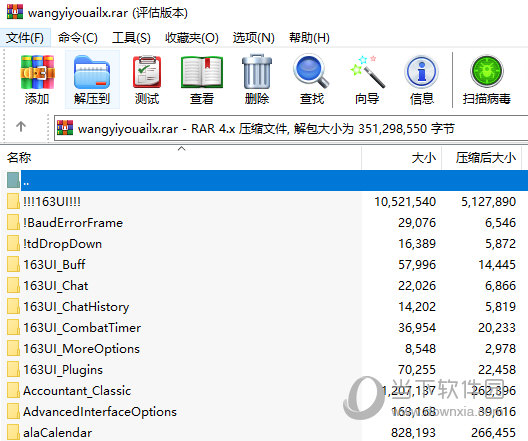Open the 文件(F) menu
Image resolution: width=528 pixels, height=441 pixels.
click(x=25, y=37)
